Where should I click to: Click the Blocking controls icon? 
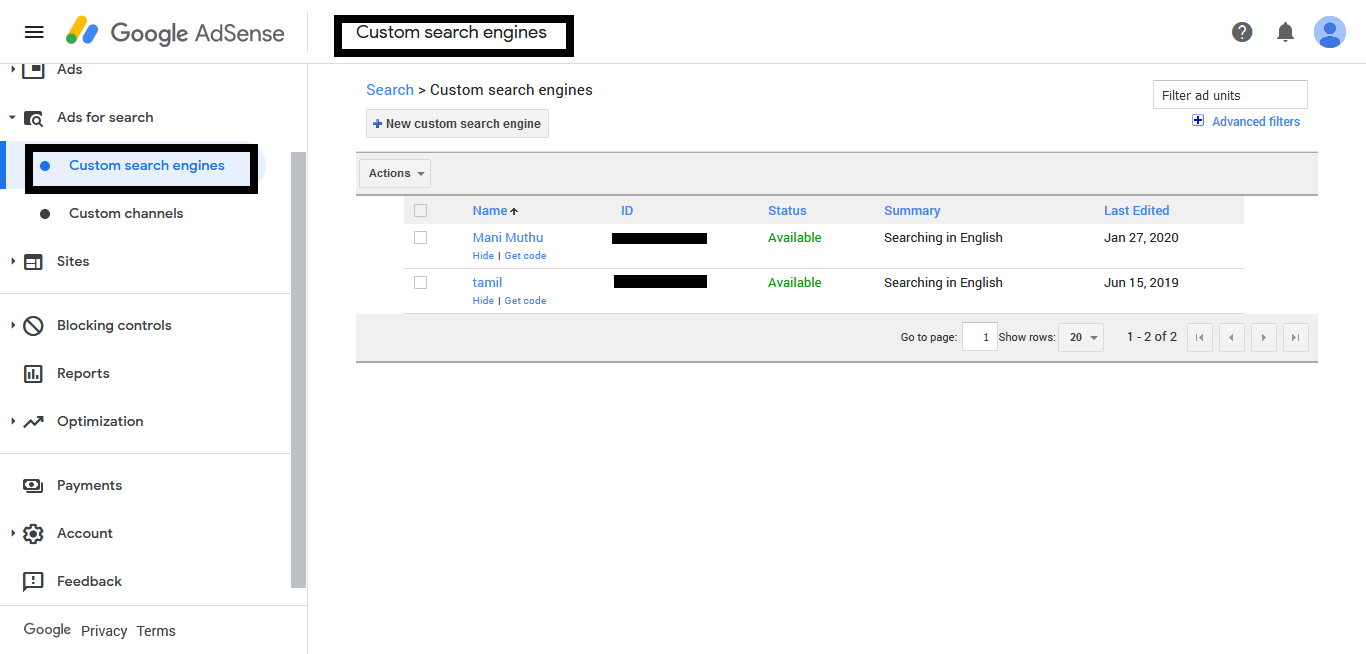pyautogui.click(x=33, y=326)
